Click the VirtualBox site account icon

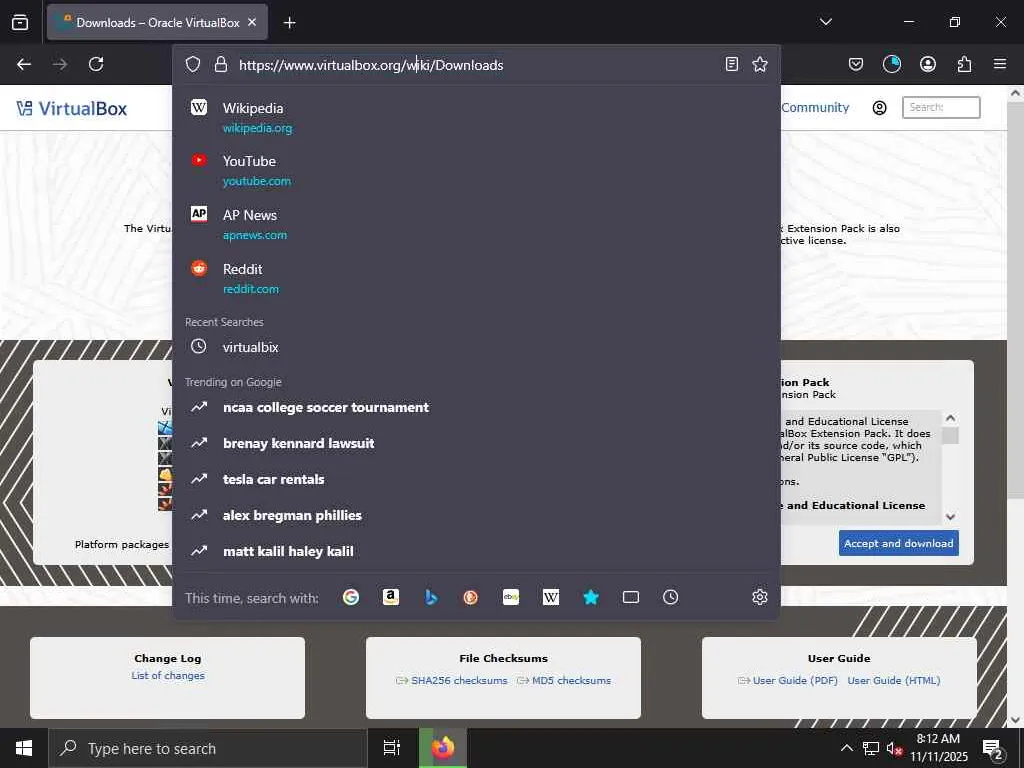click(x=880, y=108)
